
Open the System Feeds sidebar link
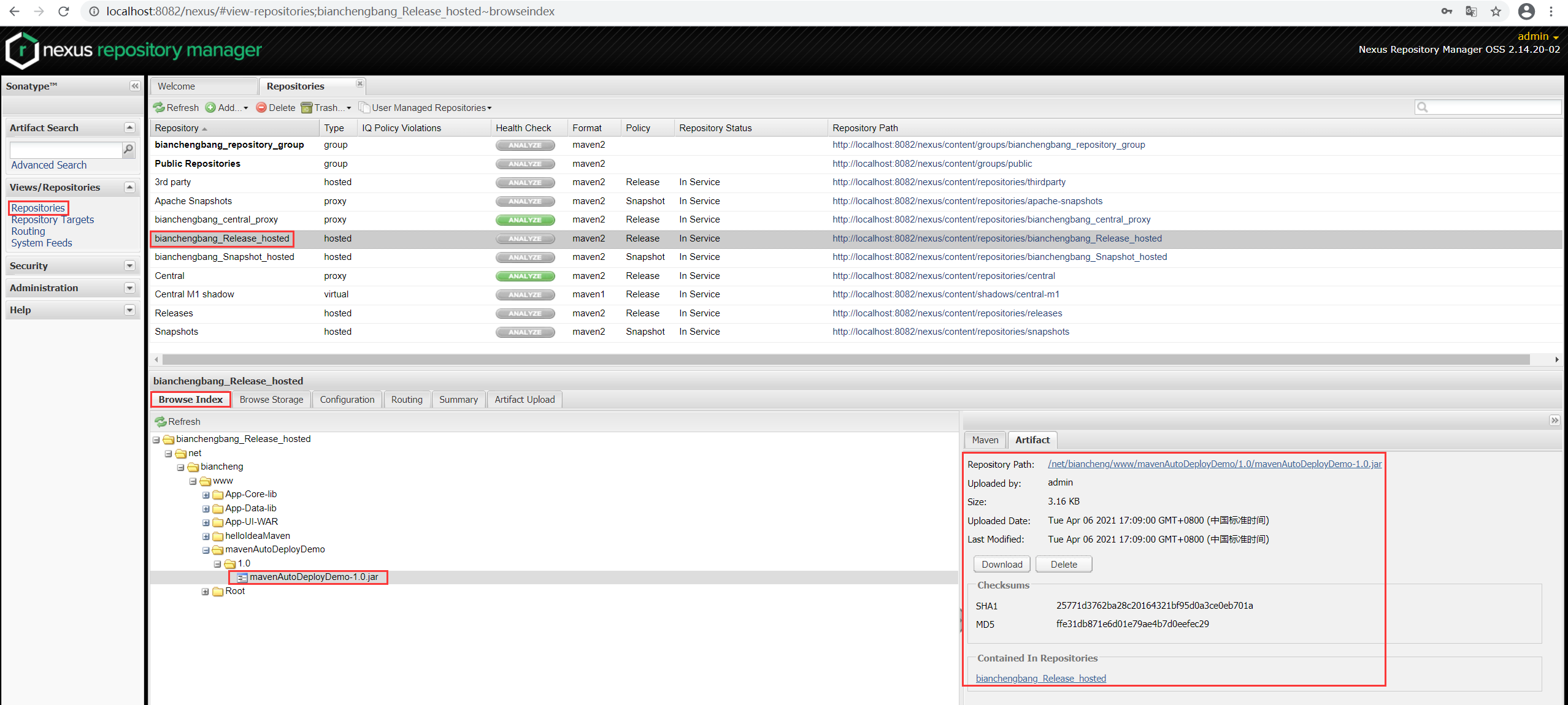coord(42,243)
